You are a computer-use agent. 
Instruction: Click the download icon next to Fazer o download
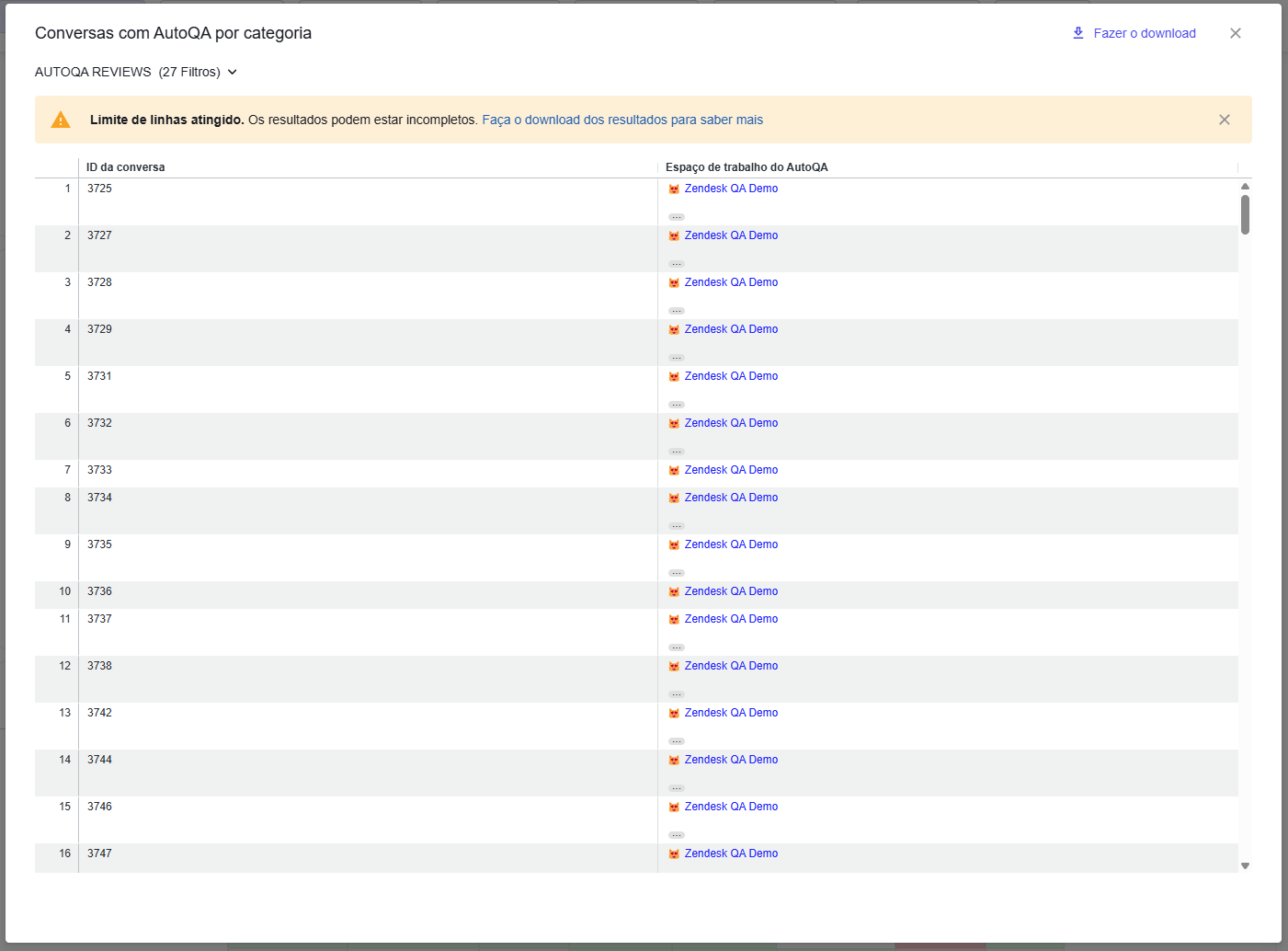[x=1078, y=33]
